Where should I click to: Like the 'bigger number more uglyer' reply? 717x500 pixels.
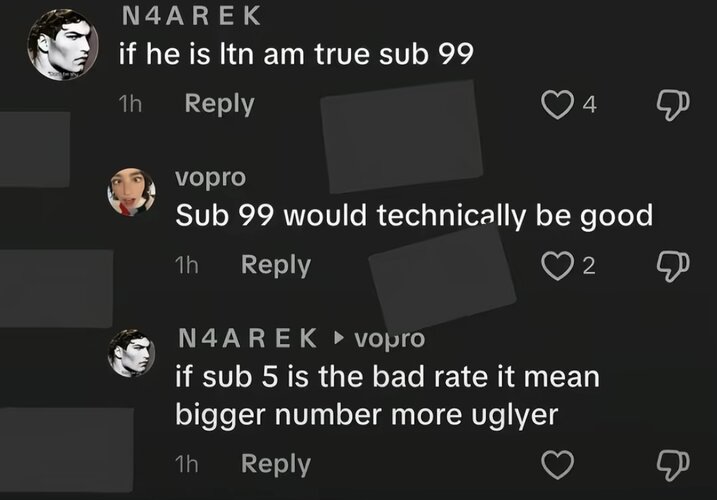pos(556,464)
